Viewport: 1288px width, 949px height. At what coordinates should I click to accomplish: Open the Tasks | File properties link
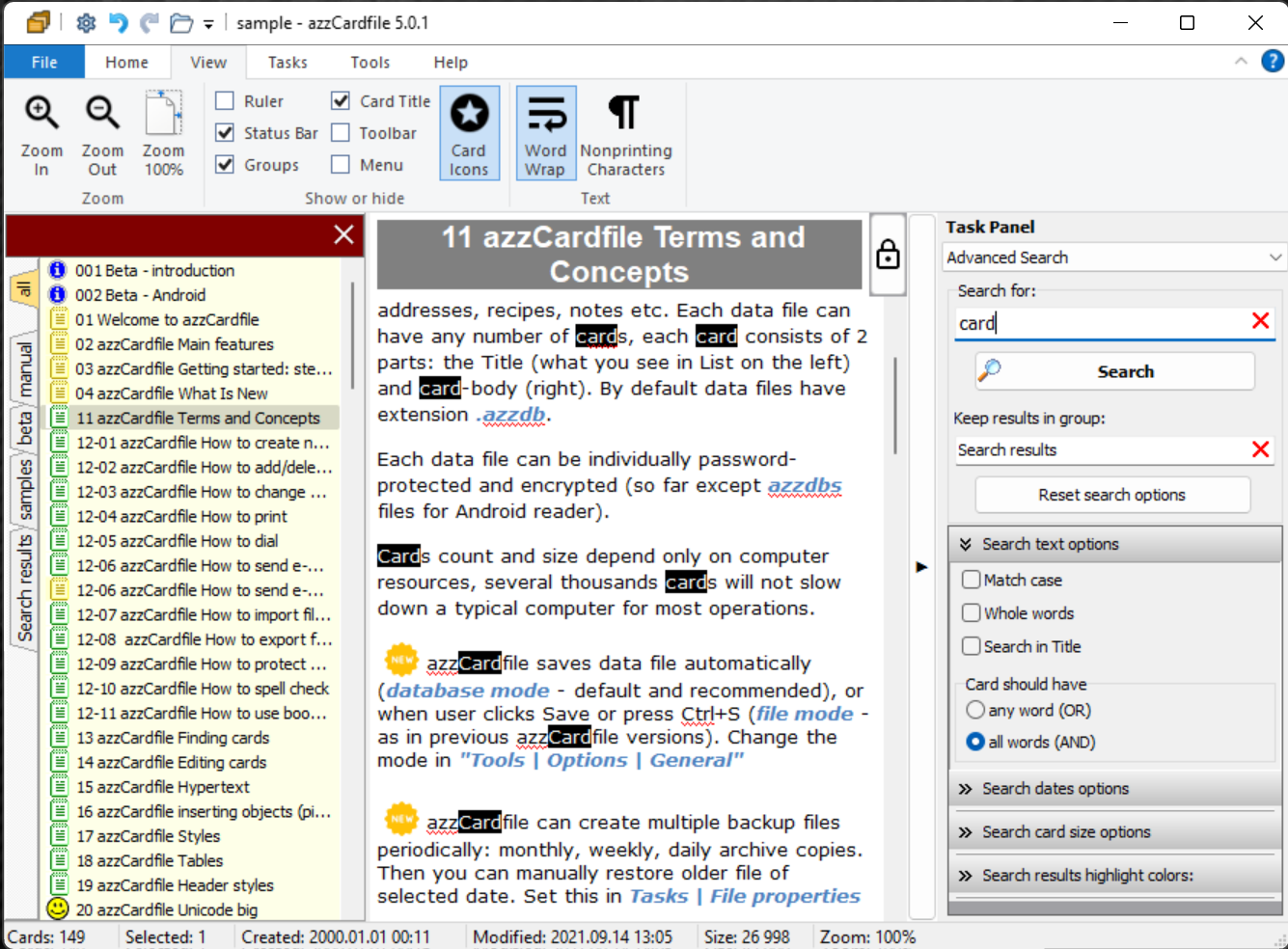pos(745,896)
